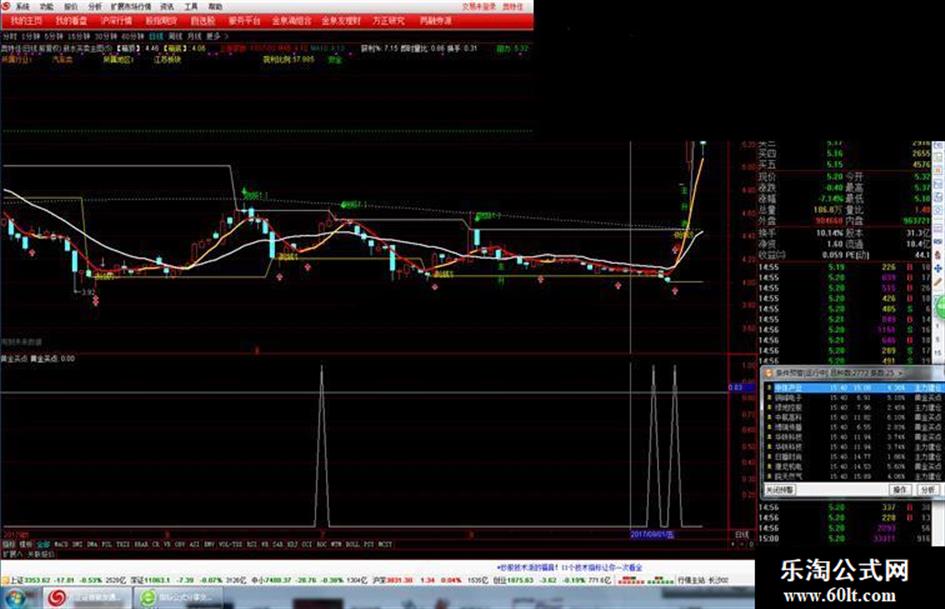Select the MACD indicator tab
This screenshot has width=945, height=609.
tap(61, 544)
